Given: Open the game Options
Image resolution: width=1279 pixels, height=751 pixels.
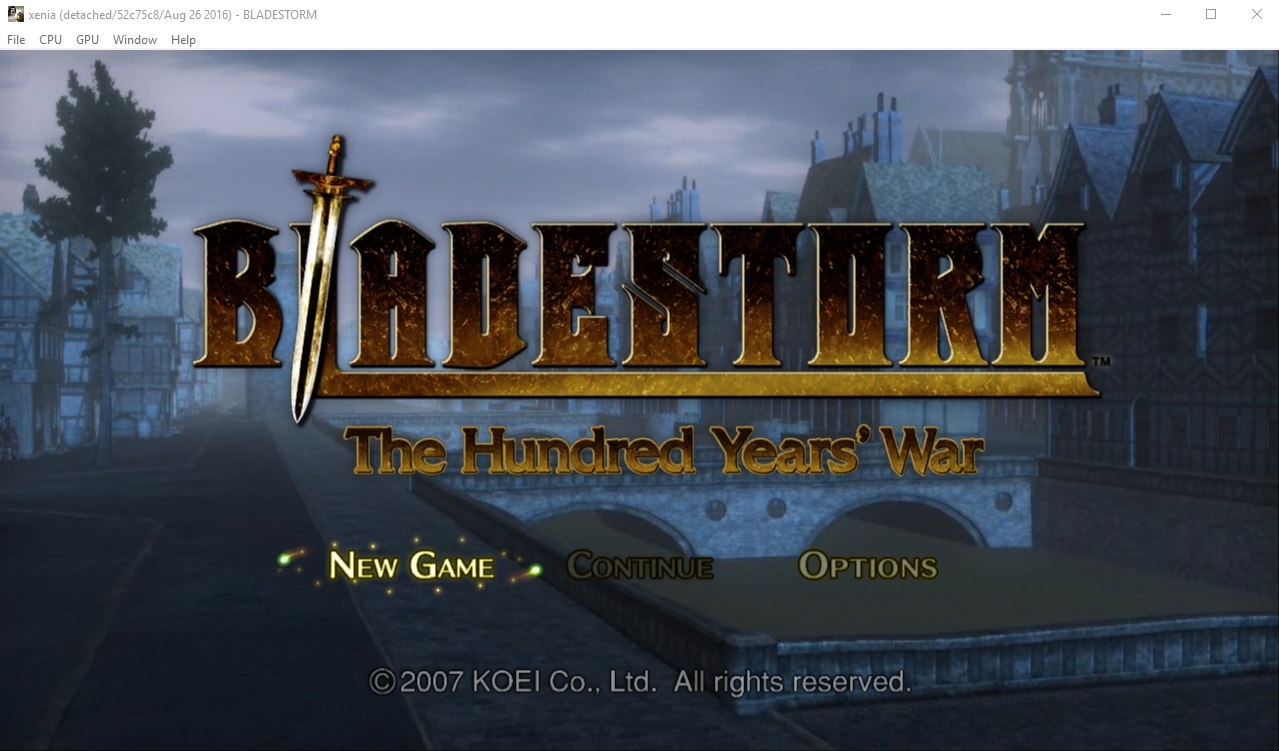Looking at the screenshot, I should 868,567.
